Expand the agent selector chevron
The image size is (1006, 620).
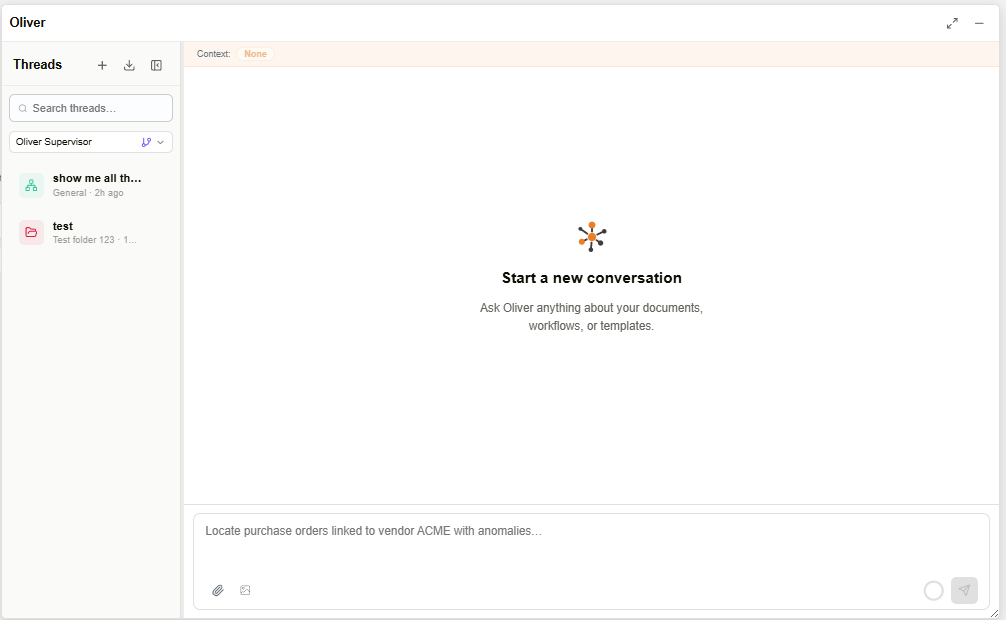(160, 142)
